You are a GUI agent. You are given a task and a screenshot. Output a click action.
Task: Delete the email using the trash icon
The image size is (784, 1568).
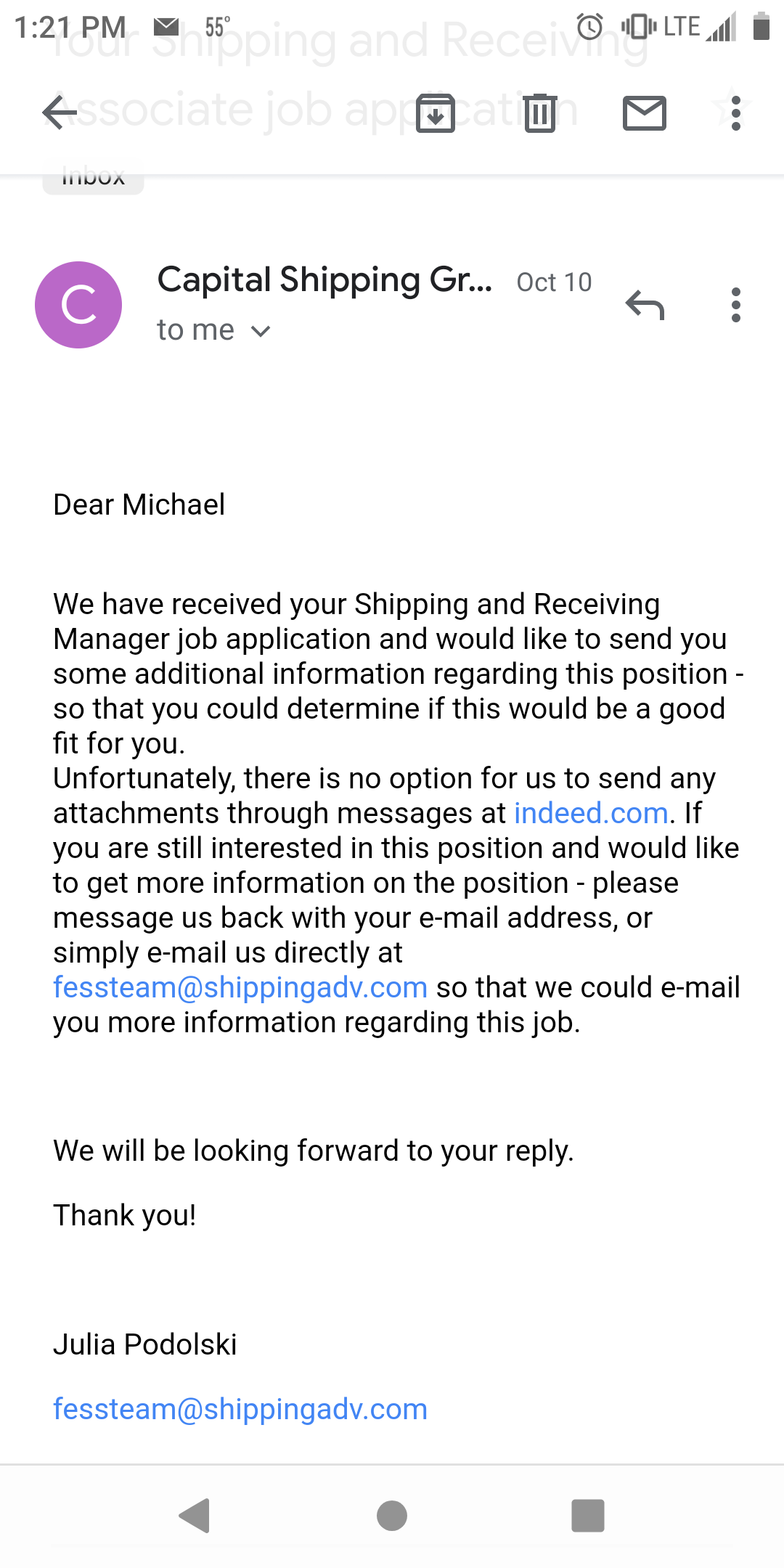click(x=540, y=113)
